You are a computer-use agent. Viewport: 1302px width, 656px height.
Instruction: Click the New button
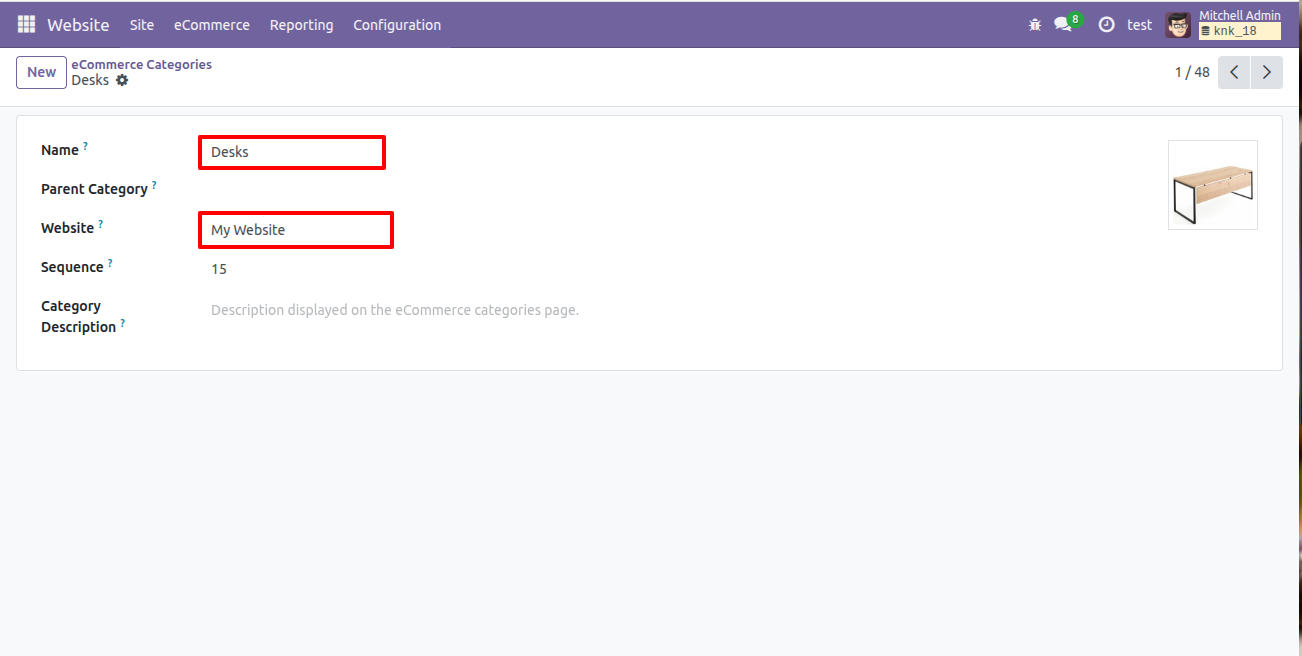(x=42, y=72)
